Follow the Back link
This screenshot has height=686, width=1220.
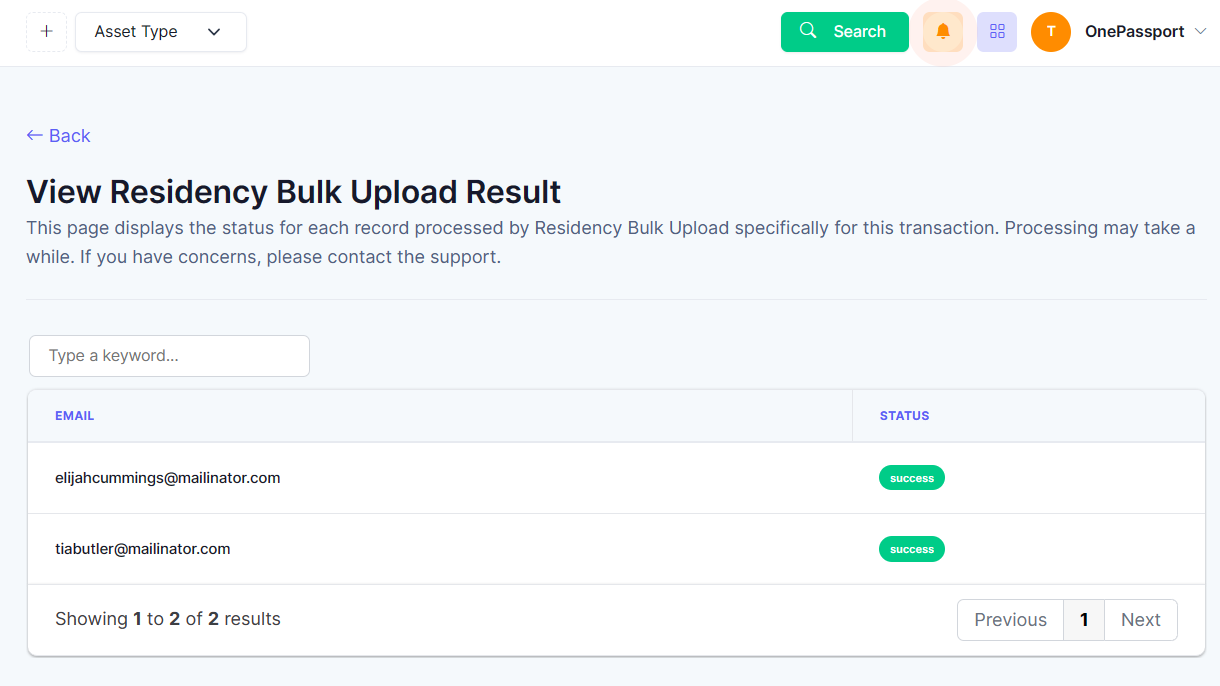tap(58, 136)
